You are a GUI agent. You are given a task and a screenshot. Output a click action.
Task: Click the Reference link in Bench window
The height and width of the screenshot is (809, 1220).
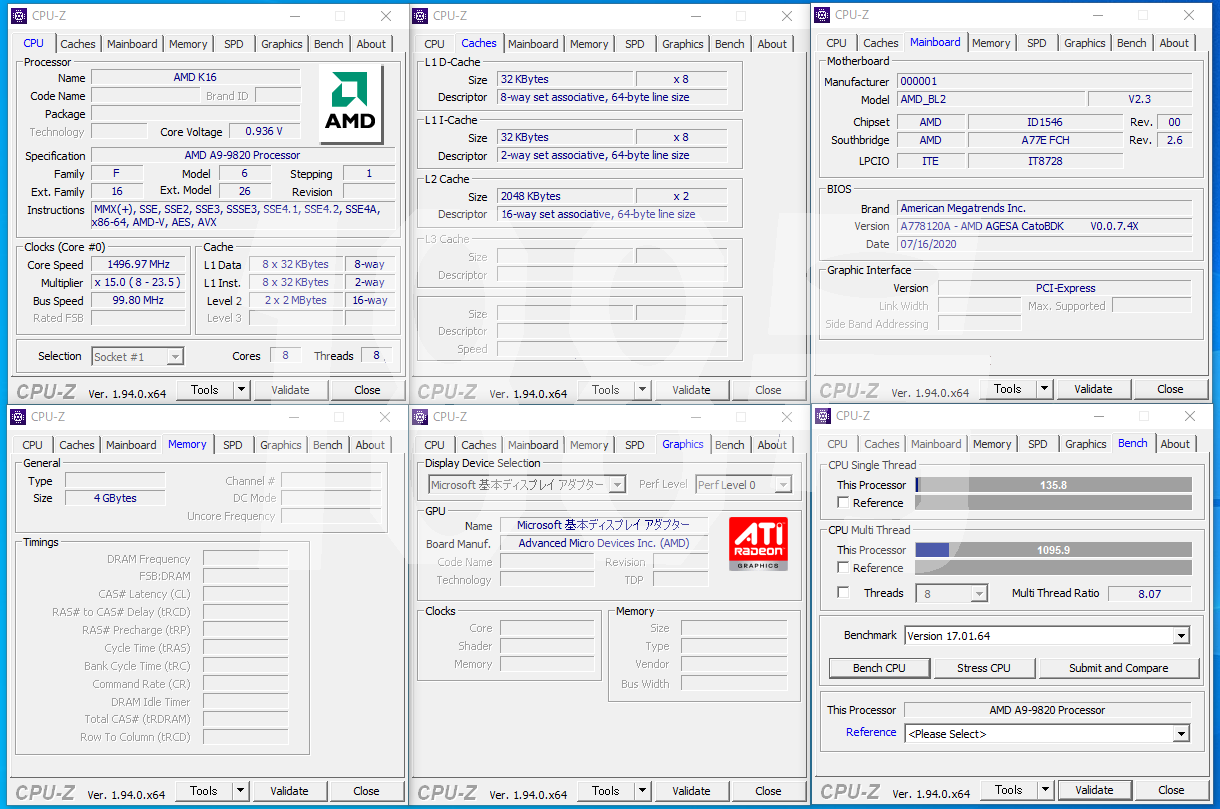coord(871,732)
